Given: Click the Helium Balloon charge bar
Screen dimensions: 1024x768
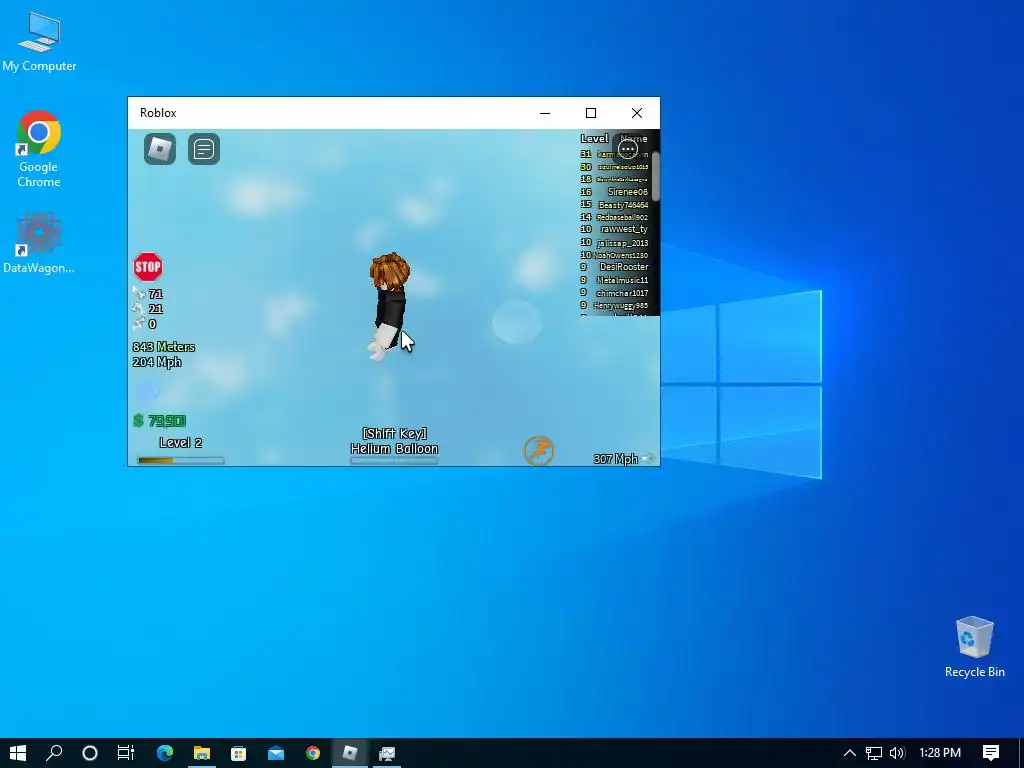Looking at the screenshot, I should (x=394, y=460).
